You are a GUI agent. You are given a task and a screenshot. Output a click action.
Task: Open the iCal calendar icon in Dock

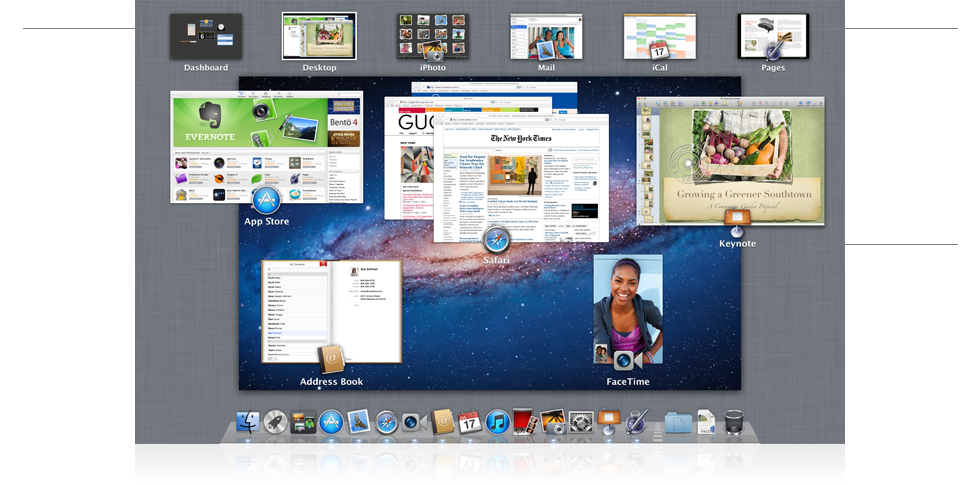[x=469, y=422]
